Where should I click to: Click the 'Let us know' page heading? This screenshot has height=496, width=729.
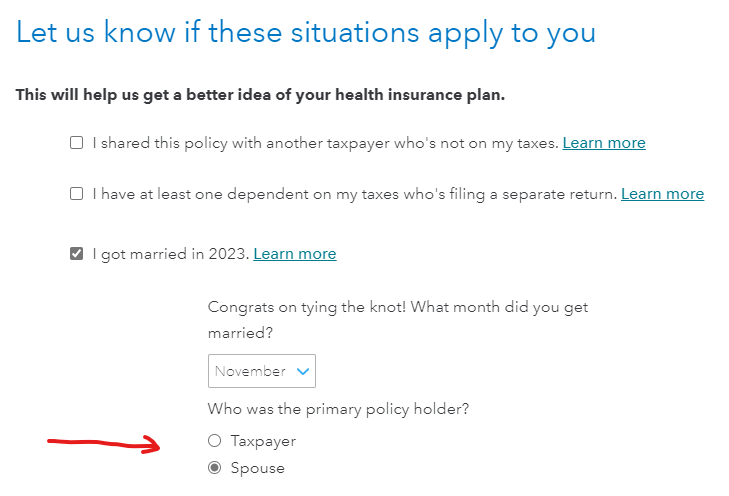pos(306,32)
